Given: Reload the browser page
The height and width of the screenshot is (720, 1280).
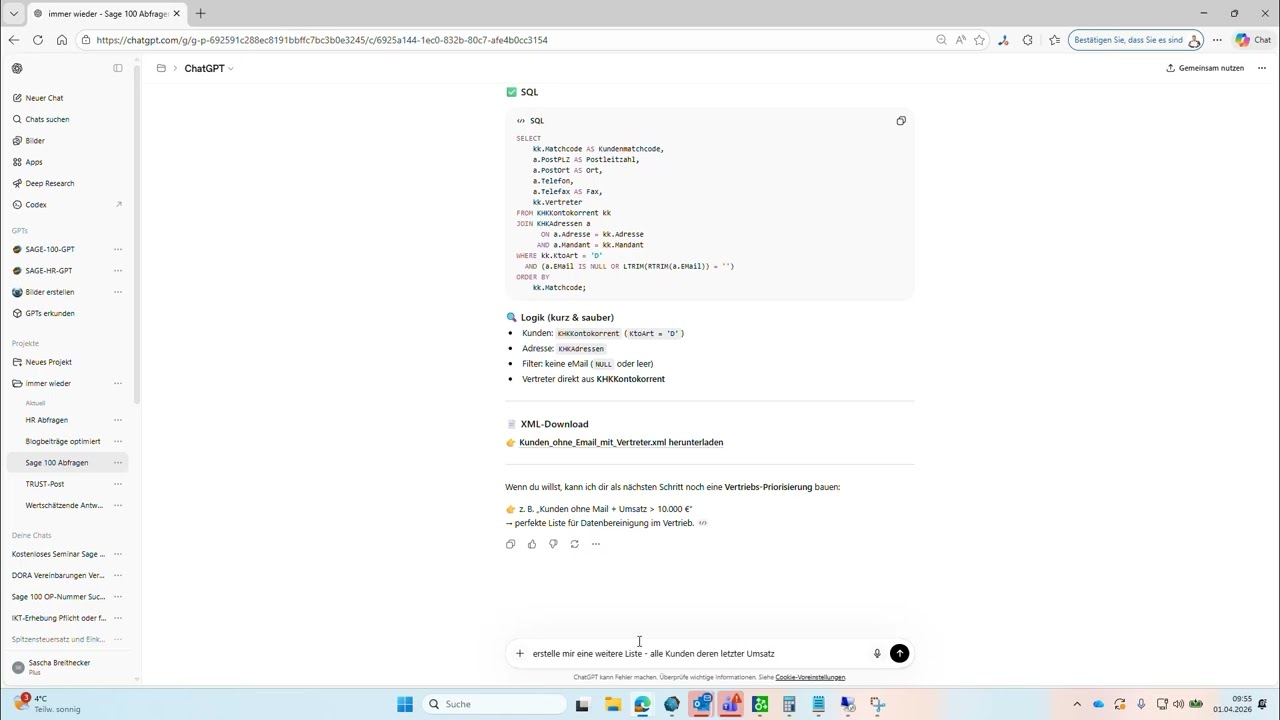Looking at the screenshot, I should 38,40.
